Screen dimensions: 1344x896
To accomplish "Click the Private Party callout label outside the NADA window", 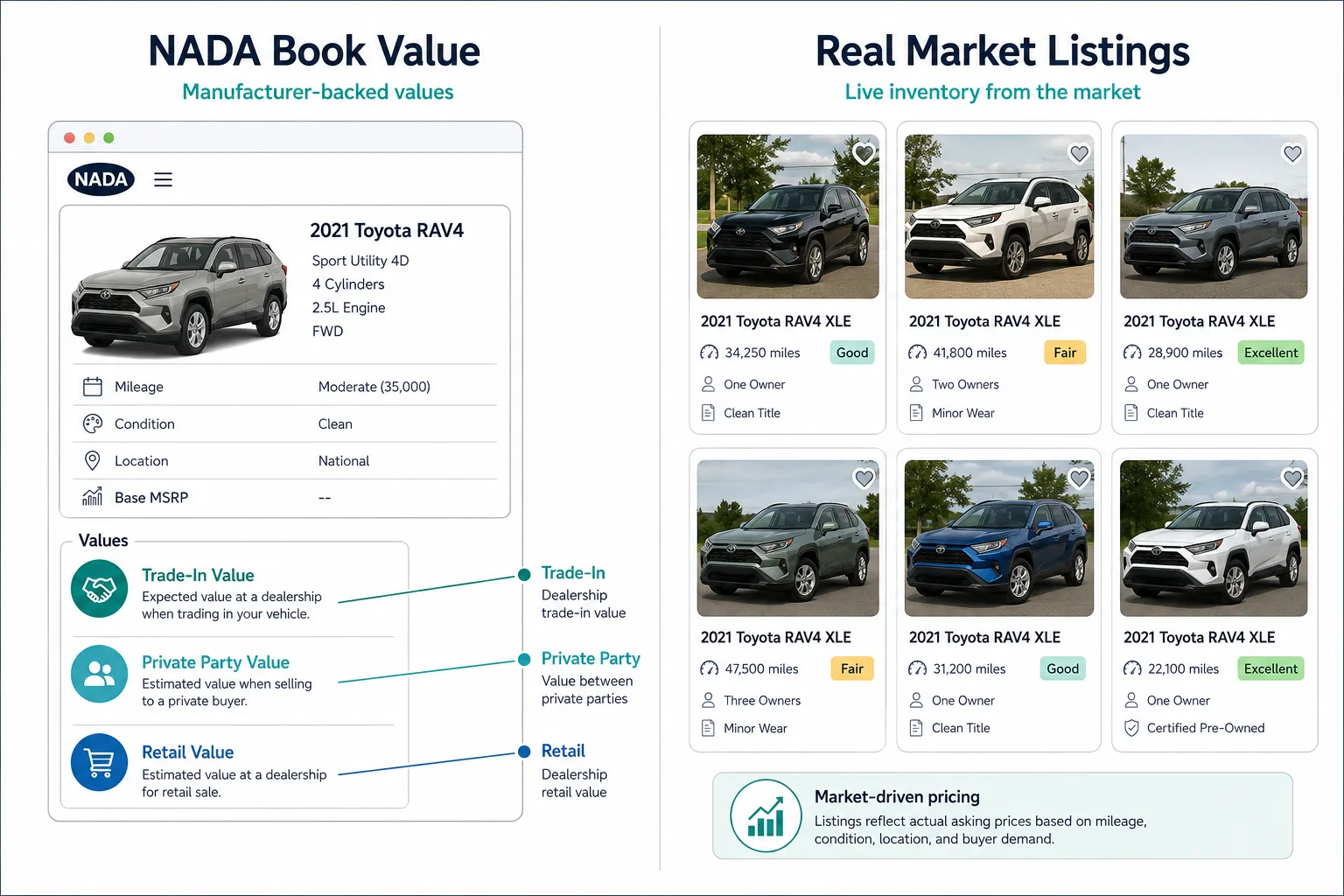I will pos(591,658).
